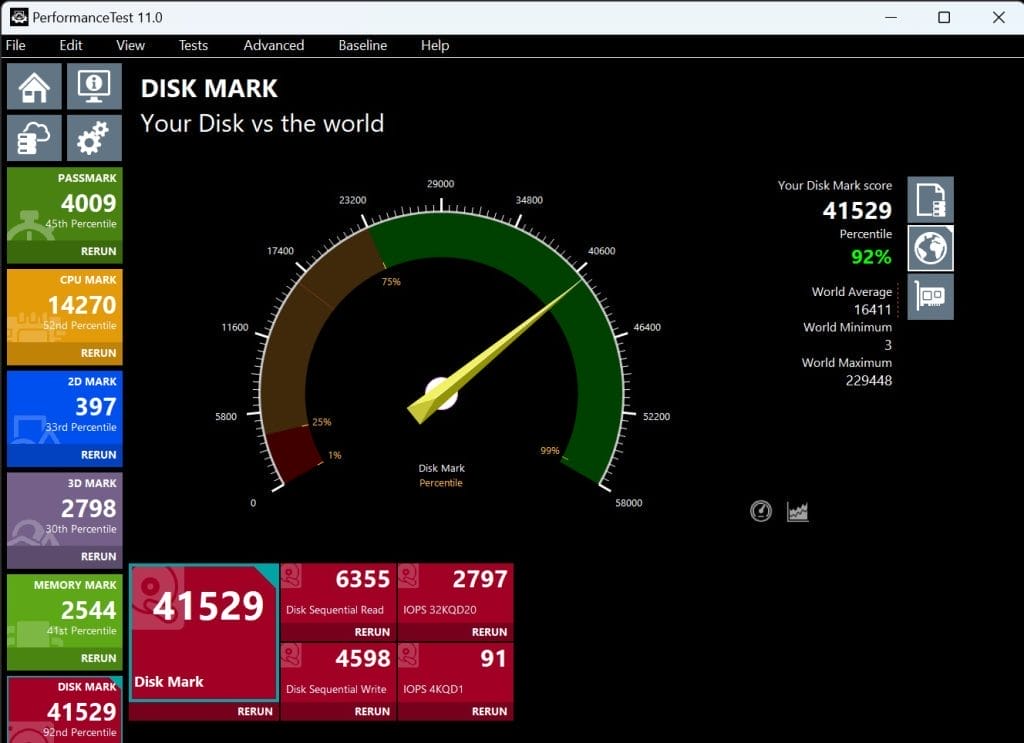Maximize the PerformanceTest window

click(944, 18)
